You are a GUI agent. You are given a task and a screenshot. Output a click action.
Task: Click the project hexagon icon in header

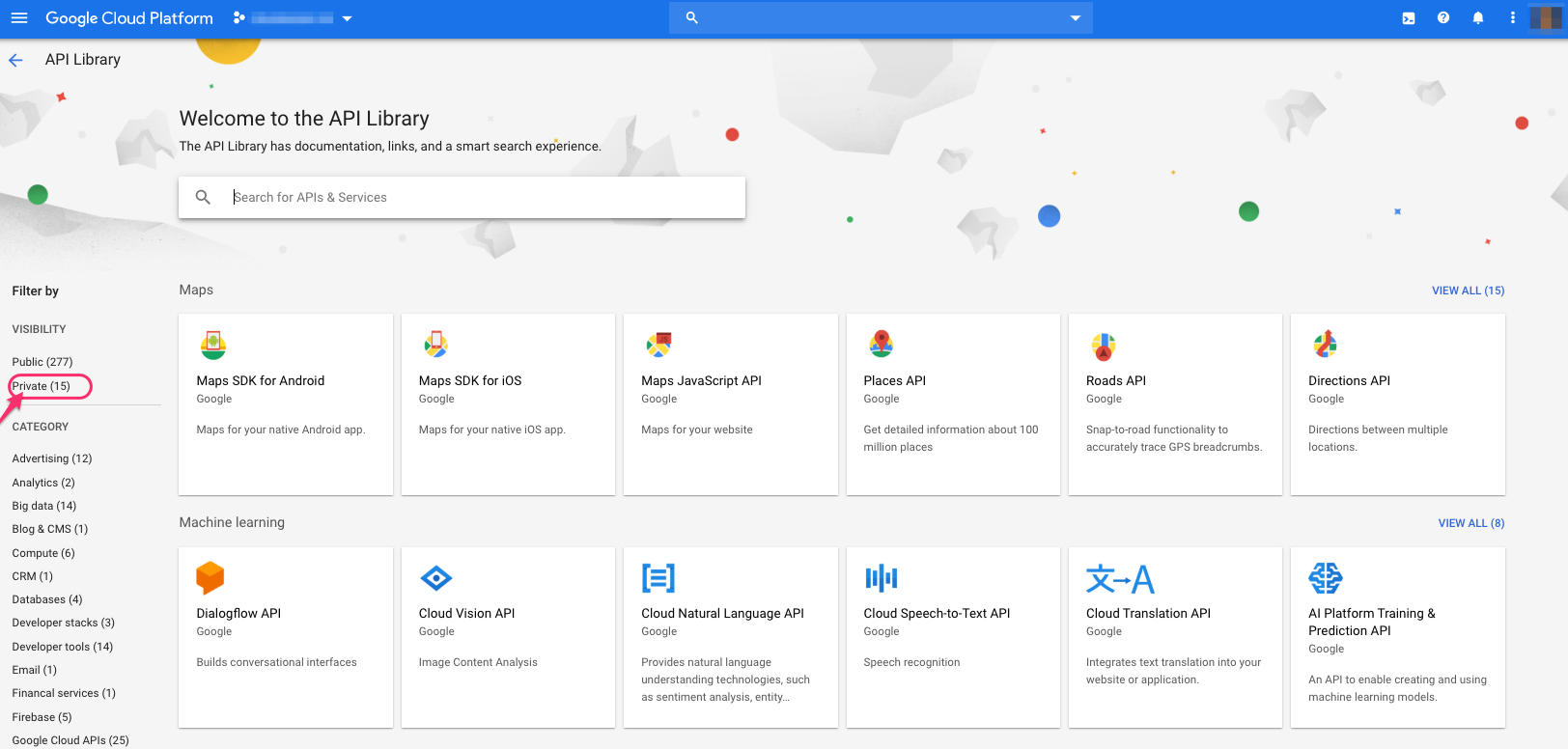(x=239, y=17)
